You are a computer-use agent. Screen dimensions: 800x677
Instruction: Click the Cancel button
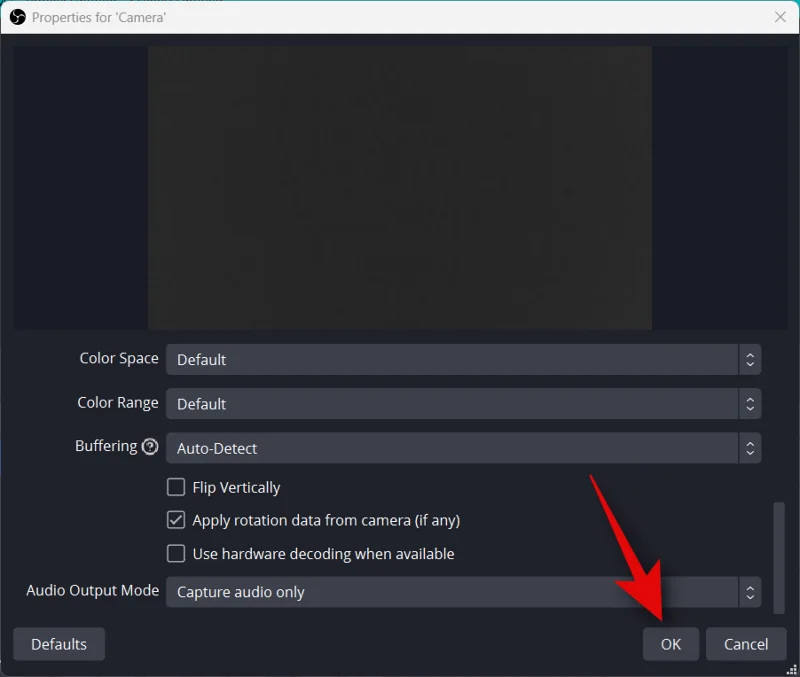746,644
